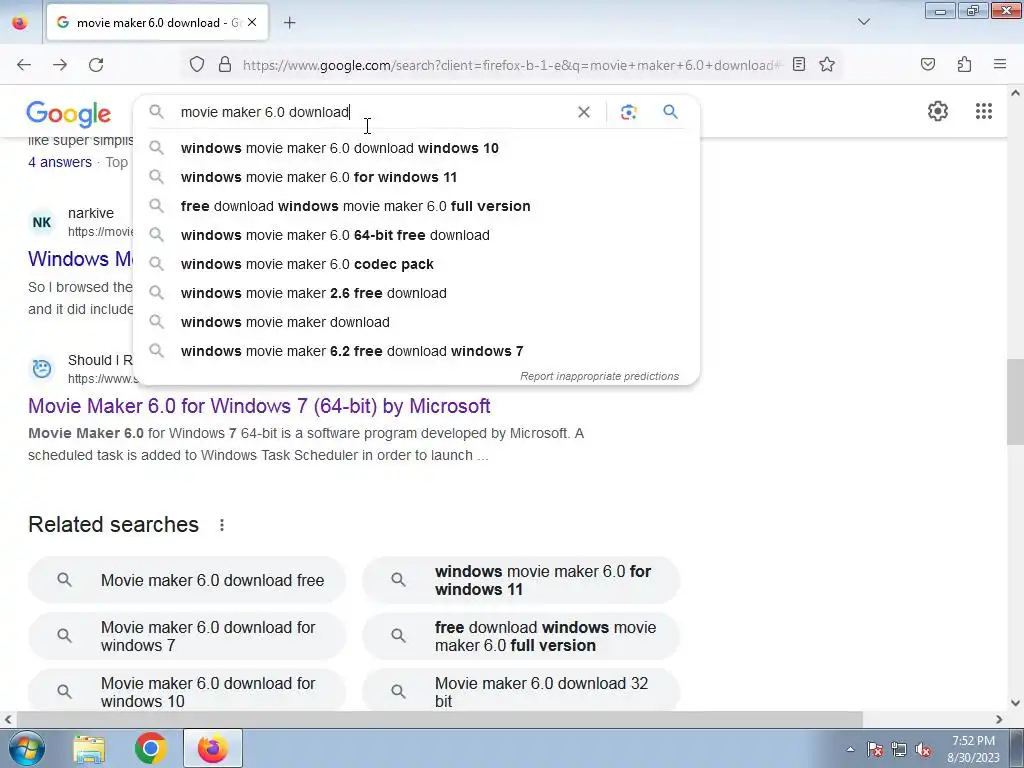The image size is (1024, 768).
Task: Click the horizontal scrollbar right arrow
Action: pos(999,719)
